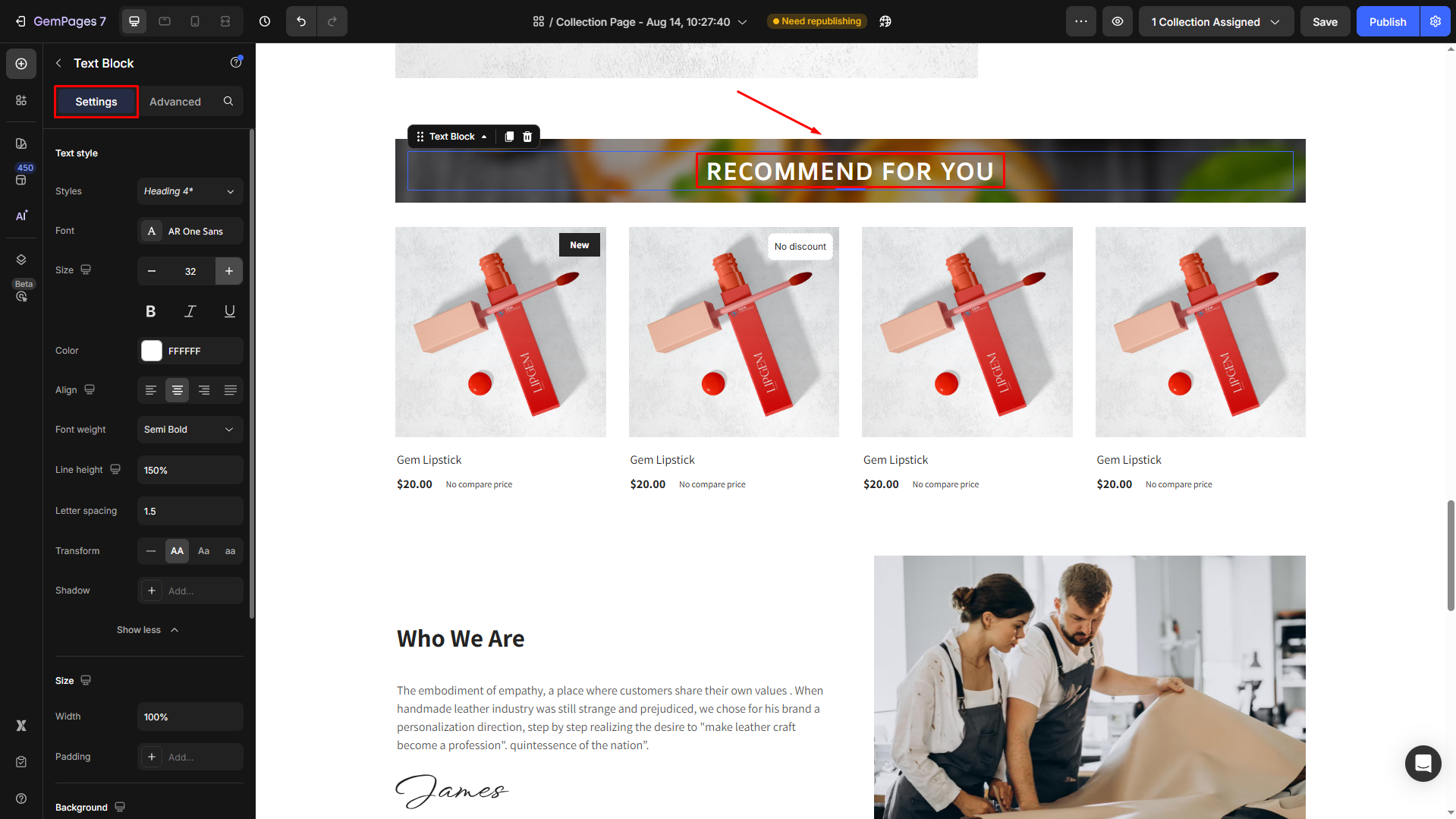This screenshot has height=819, width=1456.
Task: Open the Styles Heading 4 dropdown
Action: click(x=190, y=191)
